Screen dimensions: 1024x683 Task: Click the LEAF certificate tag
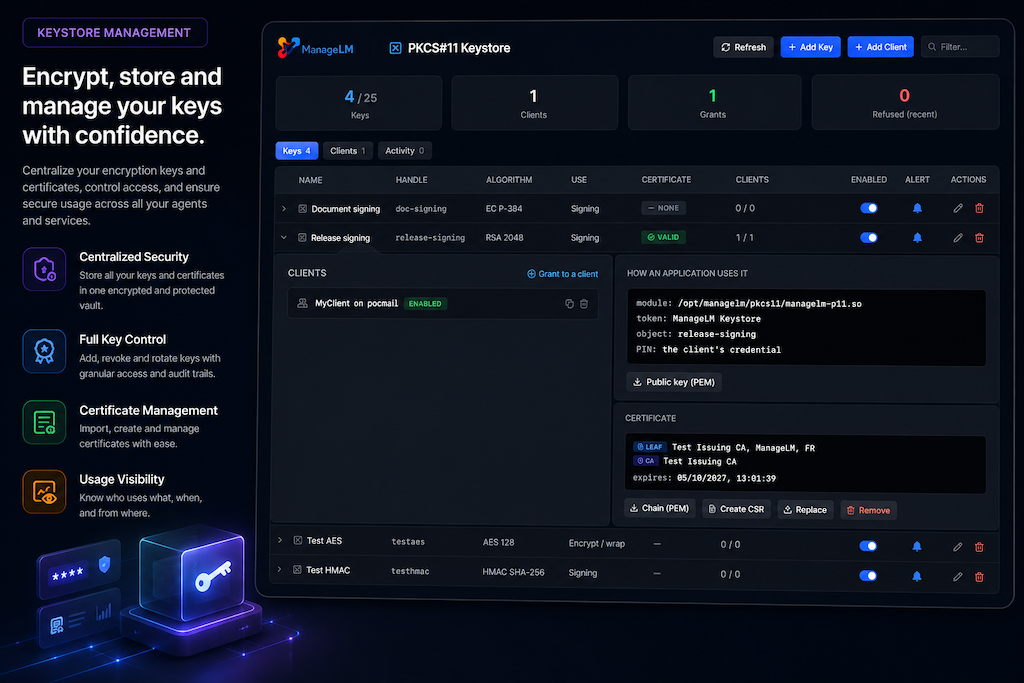(650, 447)
